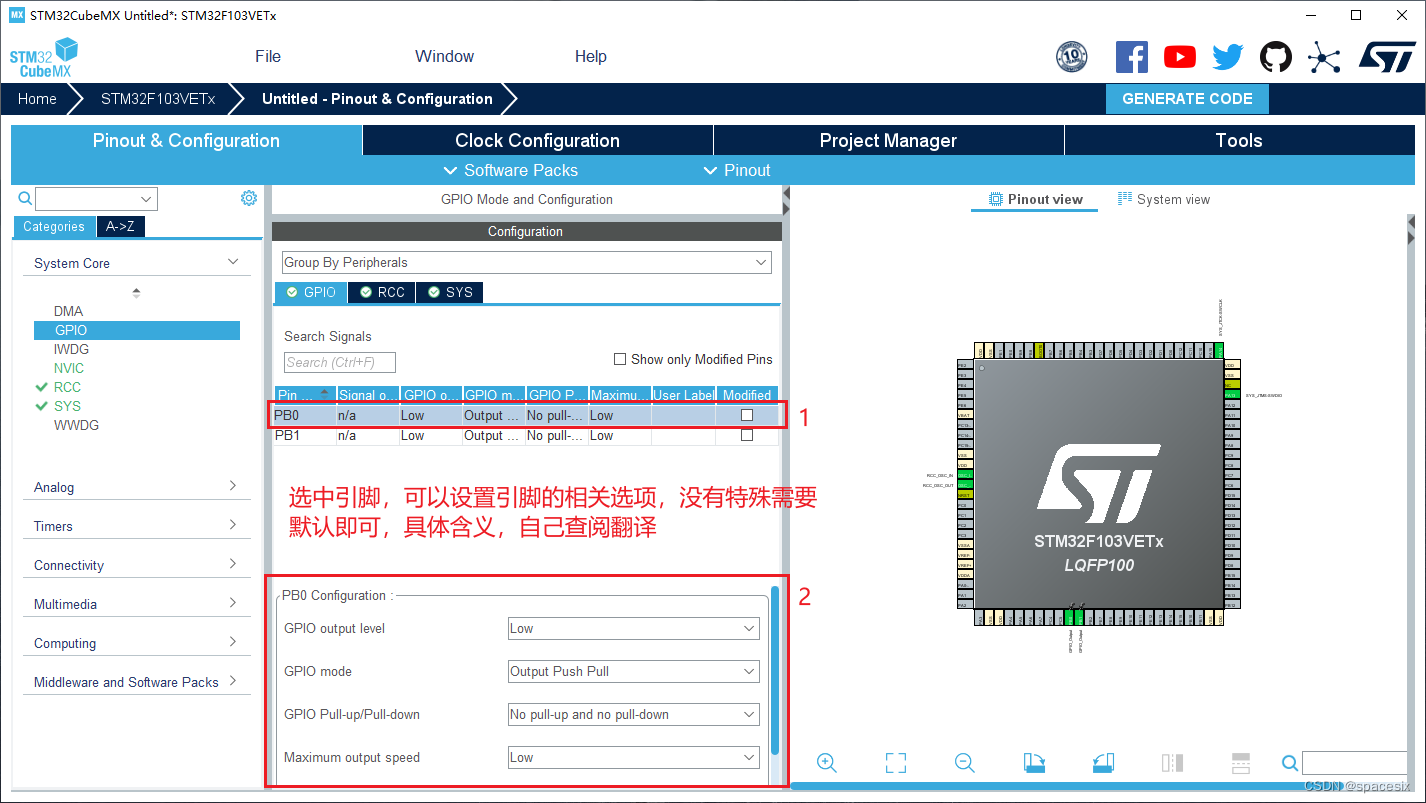The width and height of the screenshot is (1426, 803).
Task: Toggle vertical split view icon
Action: click(x=1173, y=763)
